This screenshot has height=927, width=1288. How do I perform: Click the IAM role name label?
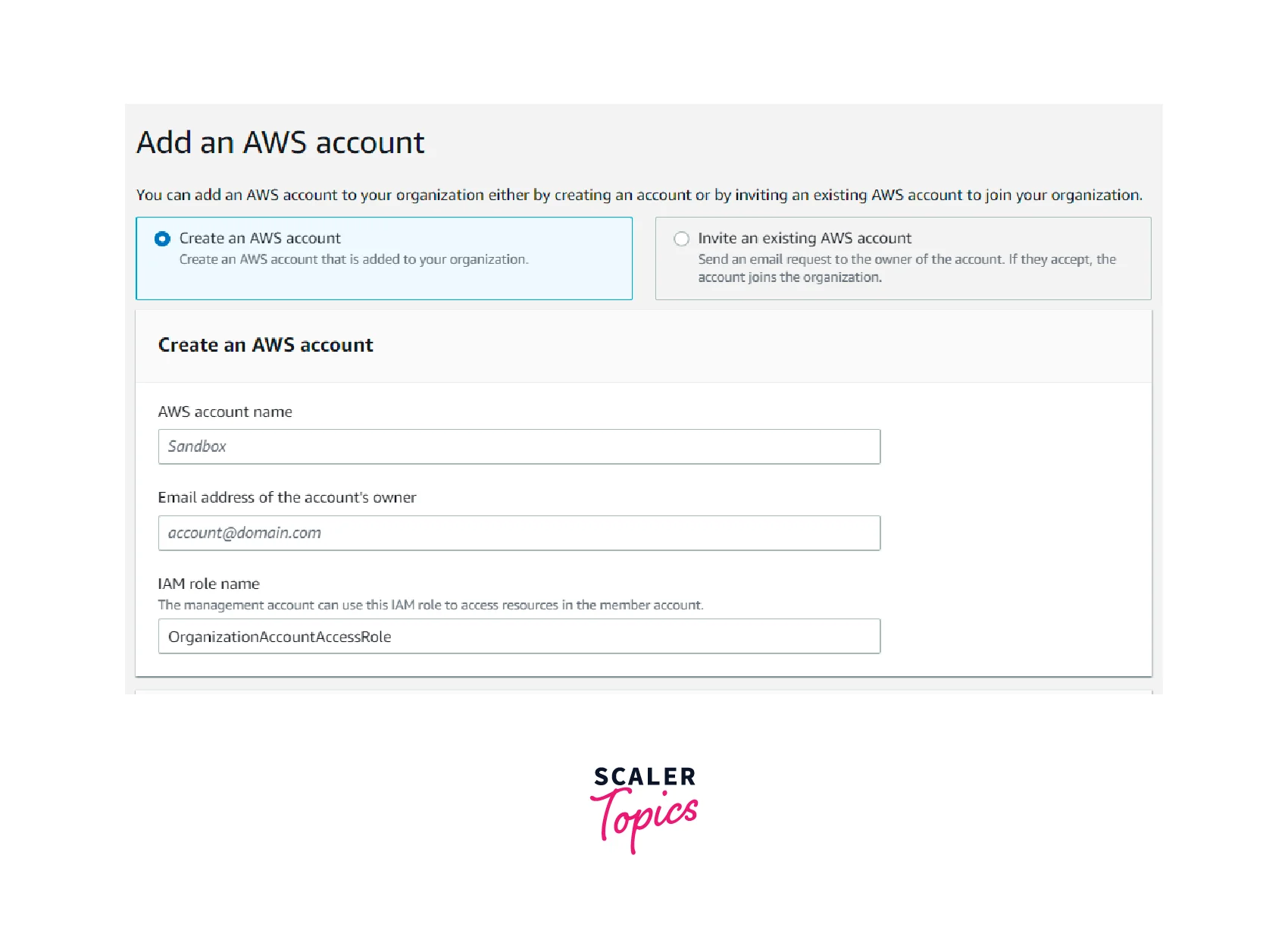tap(208, 584)
